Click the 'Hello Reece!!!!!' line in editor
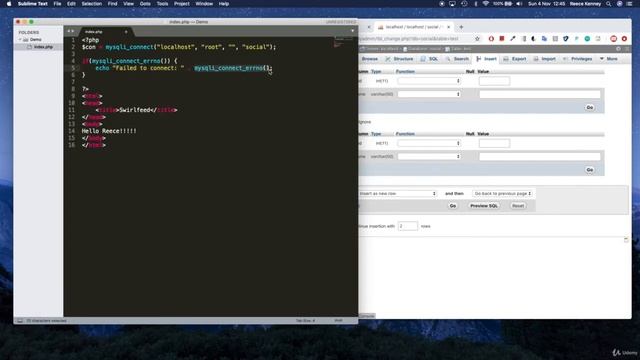640x360 pixels. coord(109,131)
